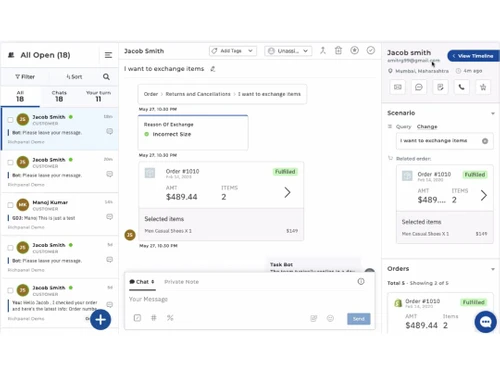The width and height of the screenshot is (500, 375).
Task: Tick checkbox for first Jacob Smith conversation
Action: coord(10,120)
